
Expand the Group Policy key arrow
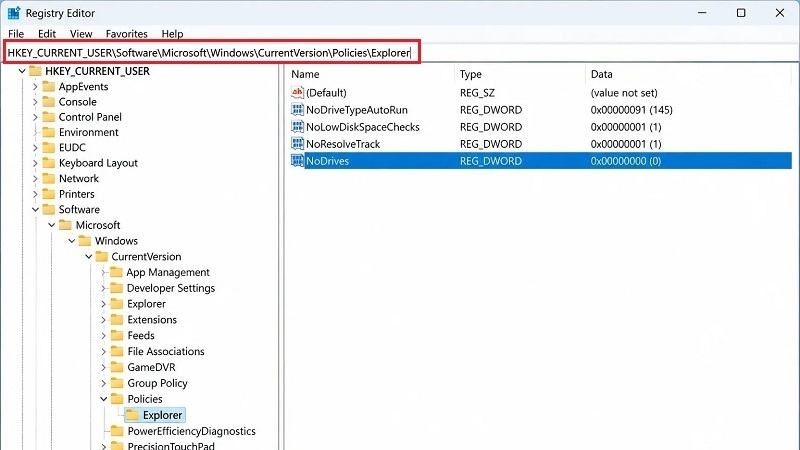[x=104, y=383]
